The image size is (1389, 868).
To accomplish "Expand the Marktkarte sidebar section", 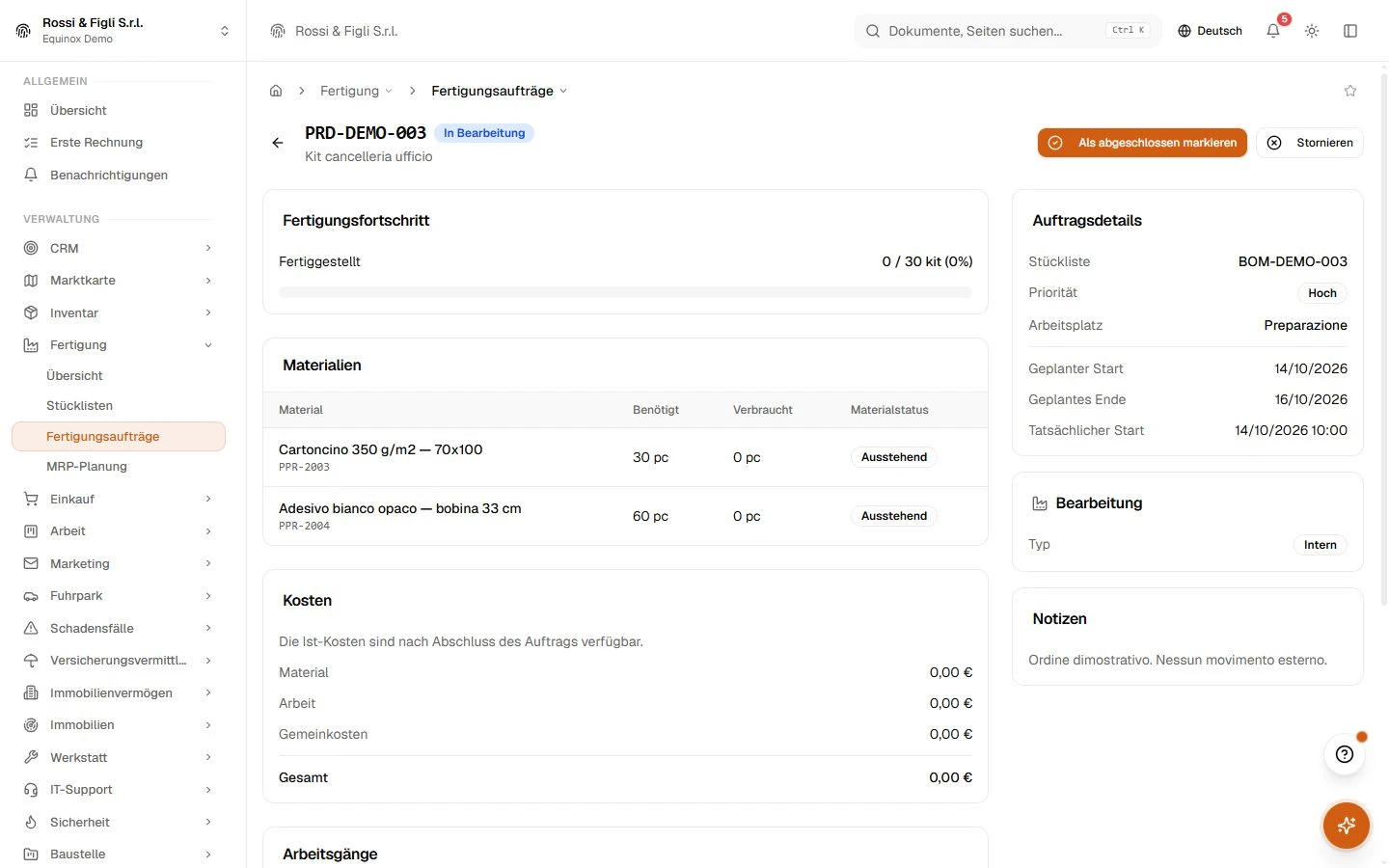I will coord(118,281).
